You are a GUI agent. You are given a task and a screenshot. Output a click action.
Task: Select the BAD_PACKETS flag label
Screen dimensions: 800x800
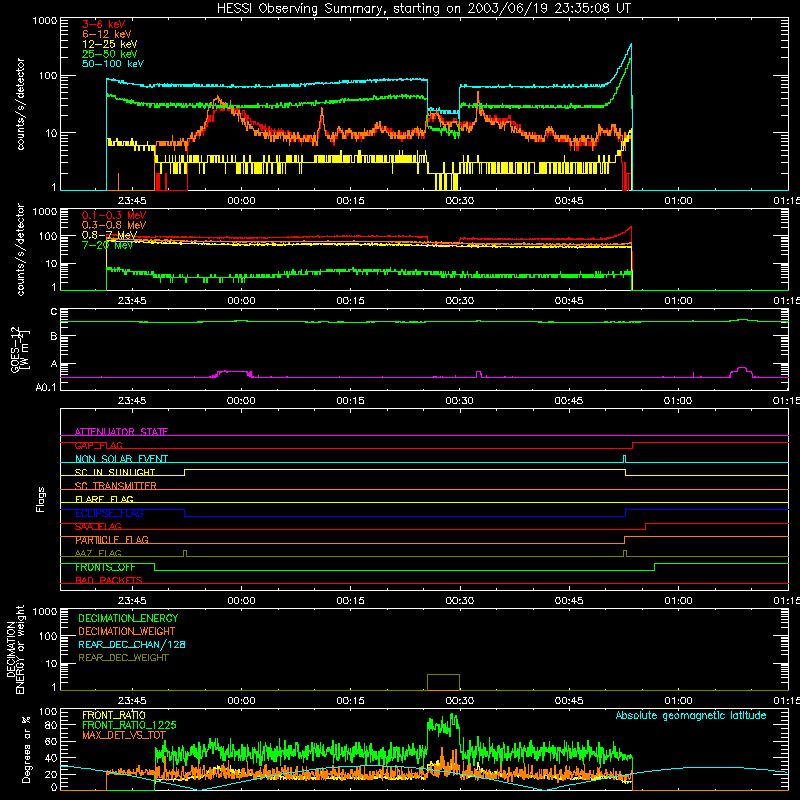point(109,580)
